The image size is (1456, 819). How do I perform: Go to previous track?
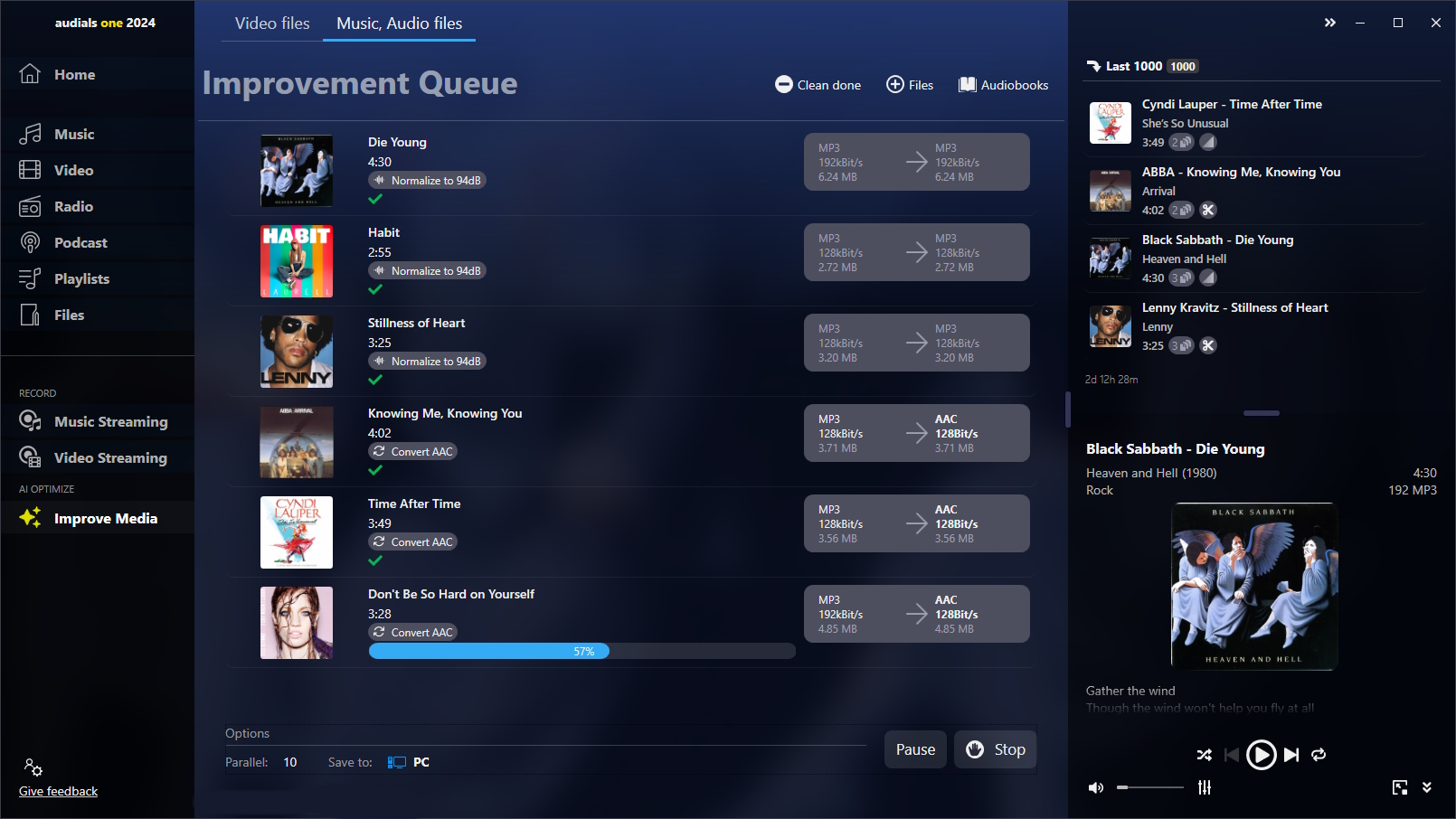tap(1232, 755)
